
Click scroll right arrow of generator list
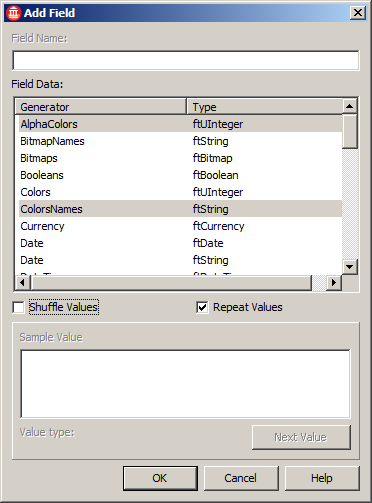click(334, 283)
